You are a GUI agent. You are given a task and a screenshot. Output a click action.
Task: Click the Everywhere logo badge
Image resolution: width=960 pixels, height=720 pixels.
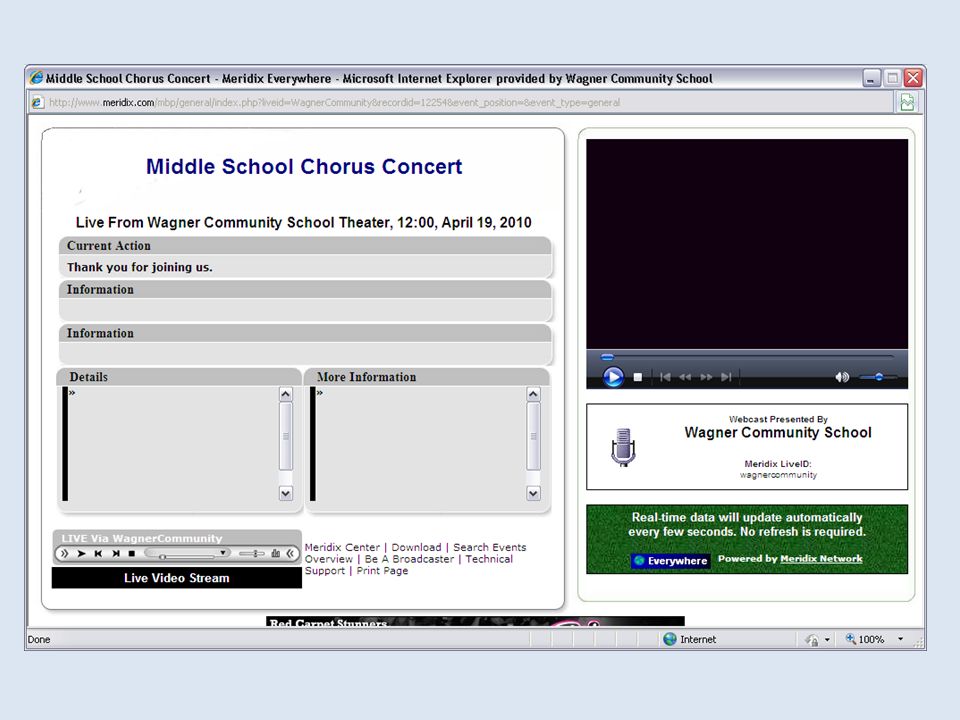(671, 560)
